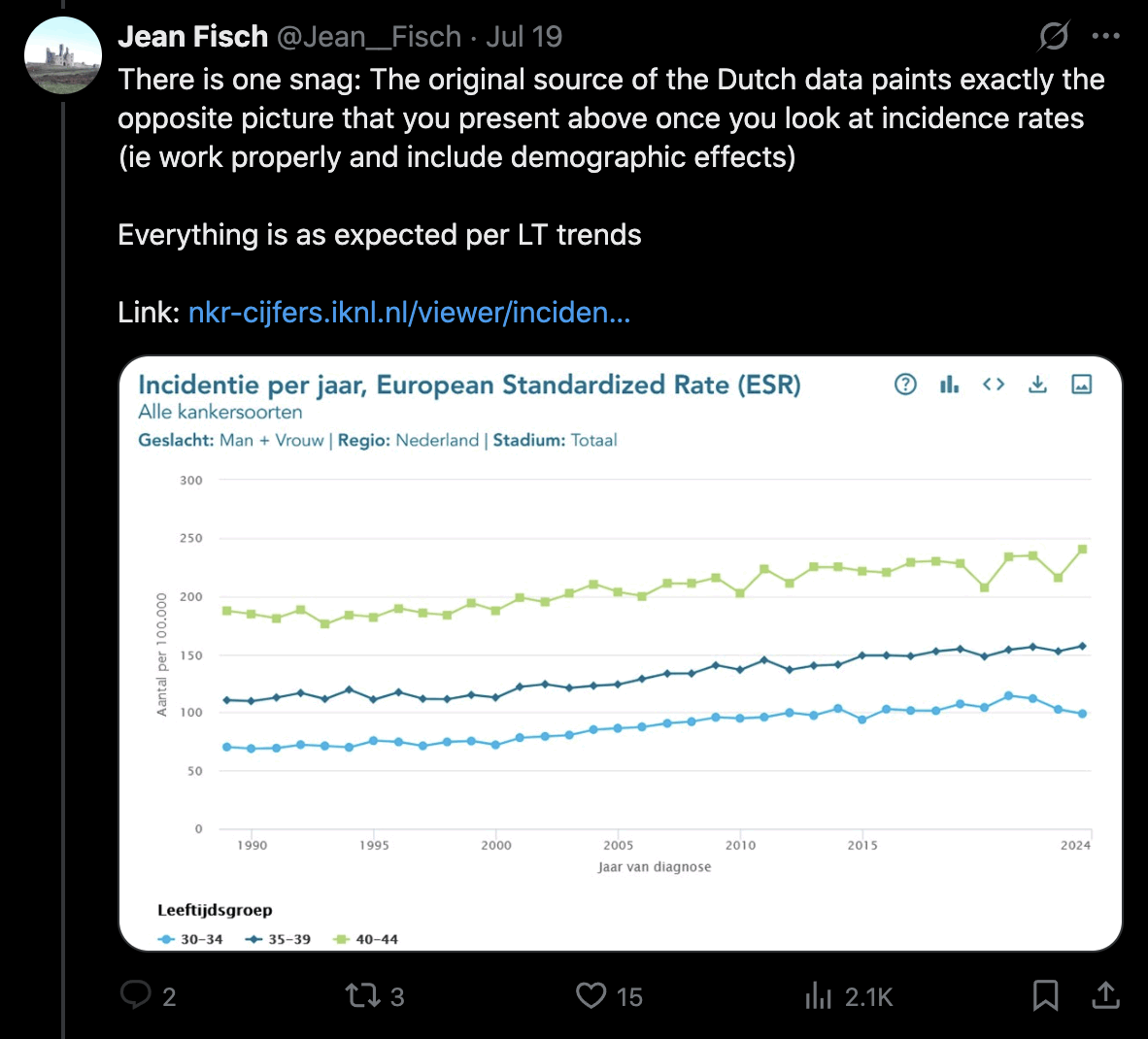Open the nkr-cijfers.iknl.nl link

409,313
